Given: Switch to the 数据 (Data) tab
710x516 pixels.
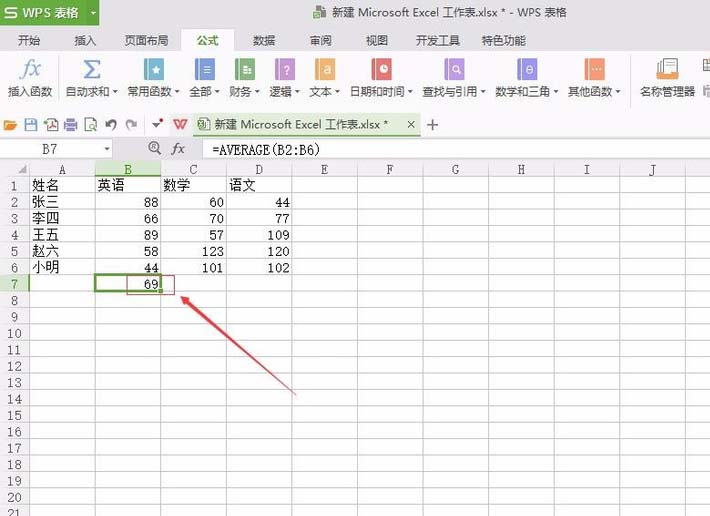Looking at the screenshot, I should point(264,41).
